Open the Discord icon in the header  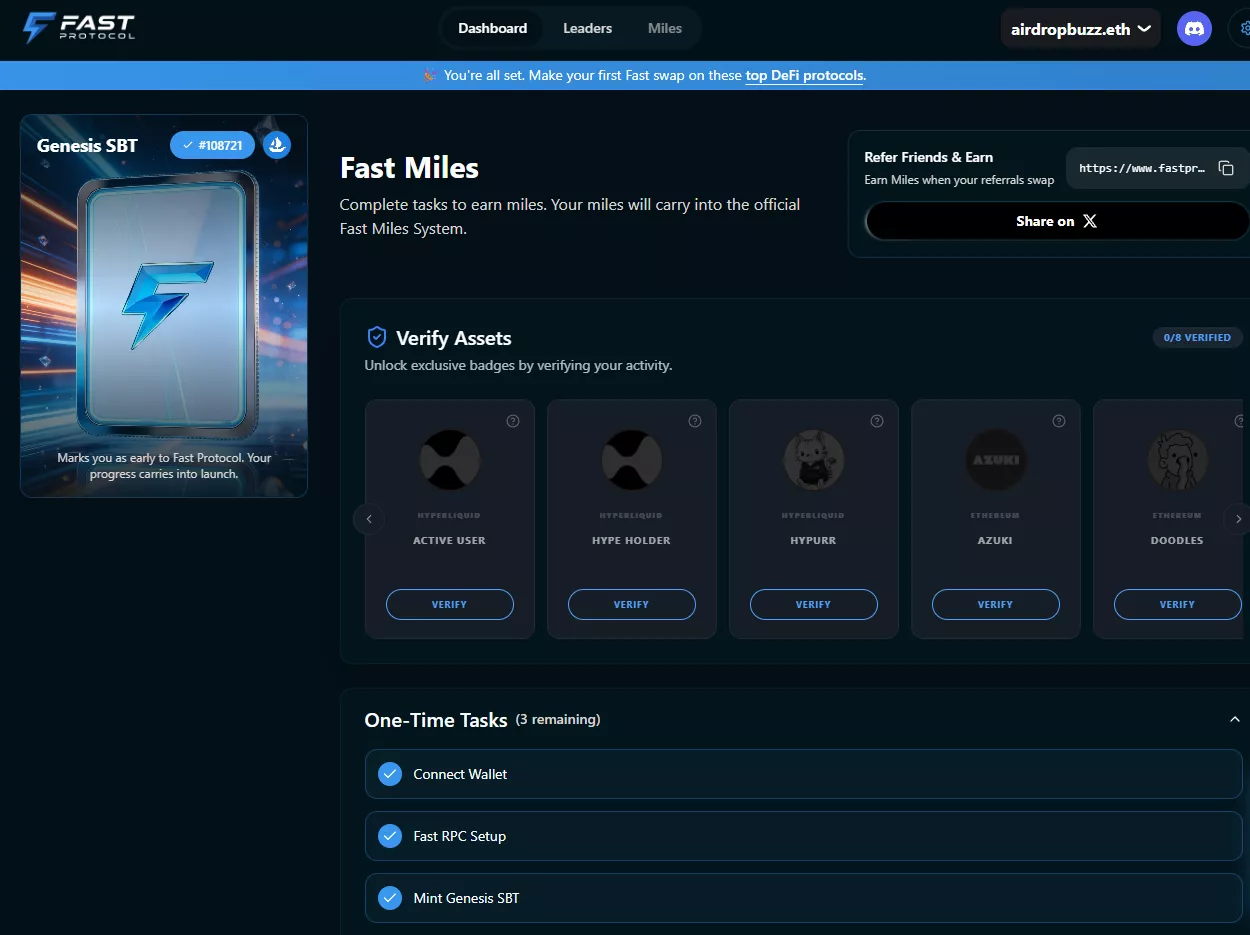tap(1194, 28)
